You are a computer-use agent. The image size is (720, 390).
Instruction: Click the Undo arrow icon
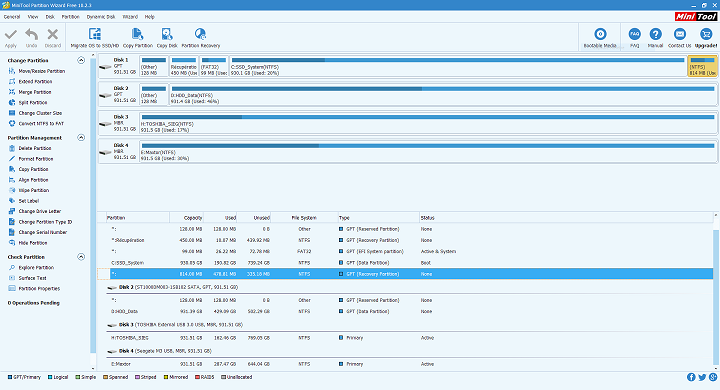coord(32,34)
